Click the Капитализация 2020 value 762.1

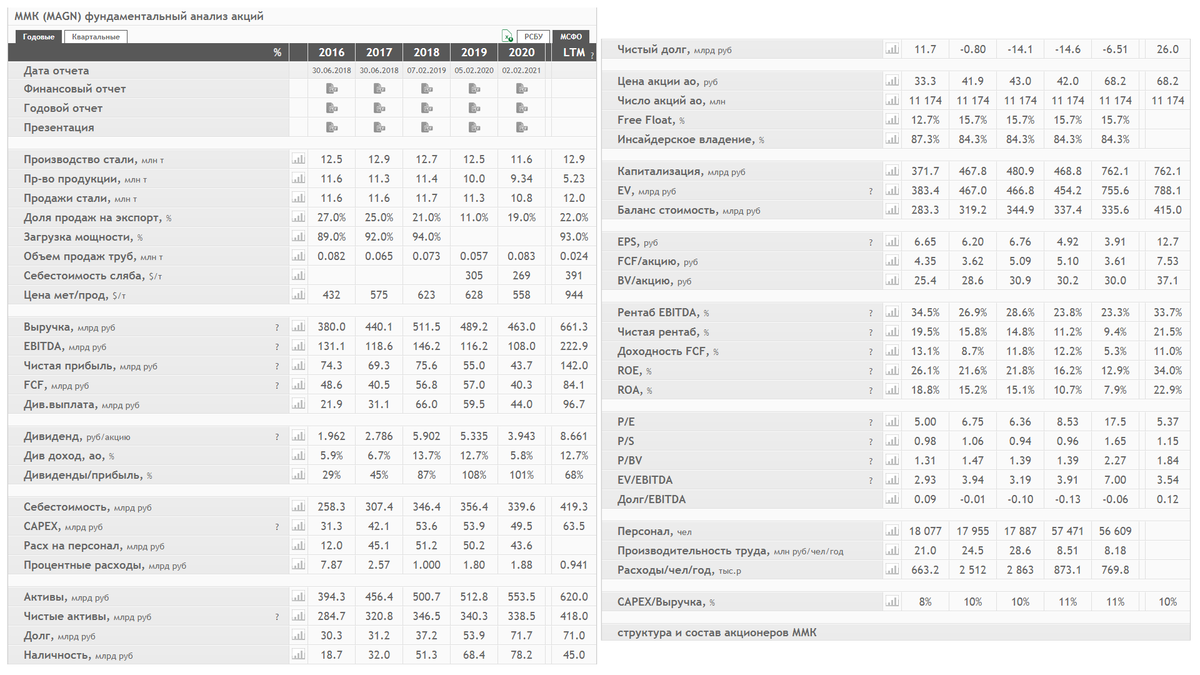point(1114,172)
